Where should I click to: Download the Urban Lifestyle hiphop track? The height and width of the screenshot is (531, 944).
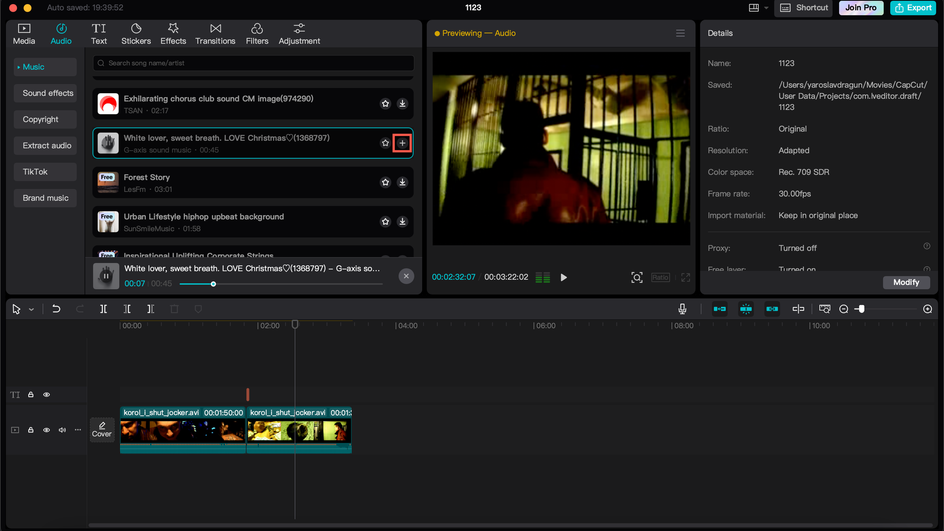pos(402,222)
